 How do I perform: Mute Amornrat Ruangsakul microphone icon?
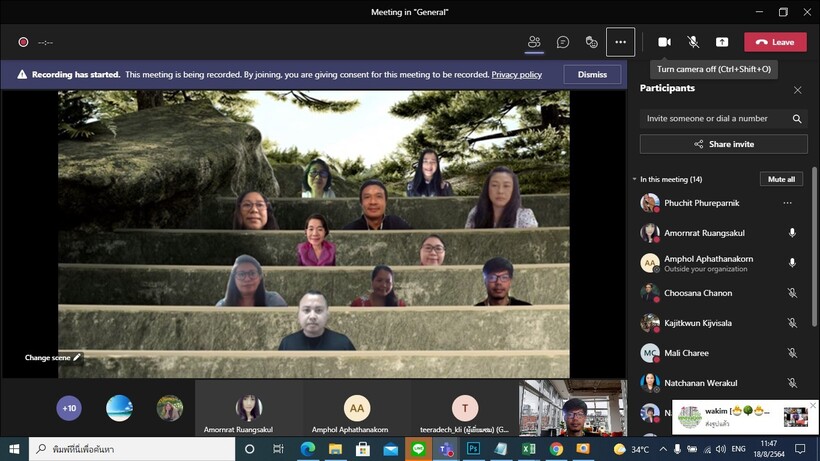792,233
